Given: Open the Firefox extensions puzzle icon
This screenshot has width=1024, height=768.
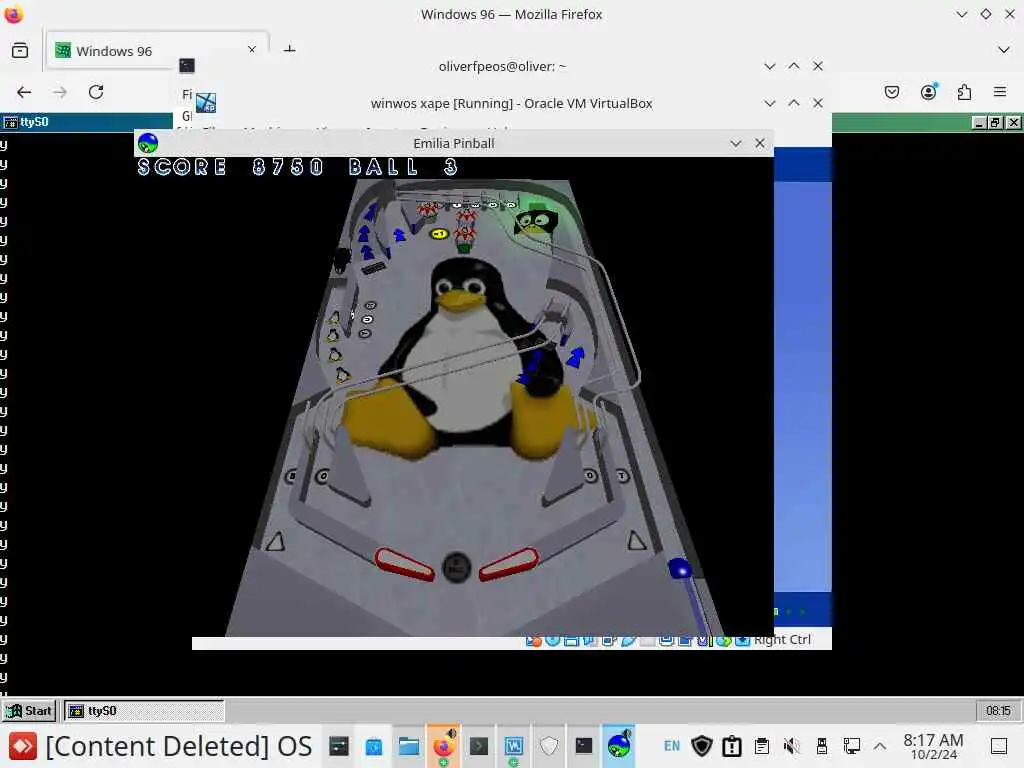Looking at the screenshot, I should [964, 92].
